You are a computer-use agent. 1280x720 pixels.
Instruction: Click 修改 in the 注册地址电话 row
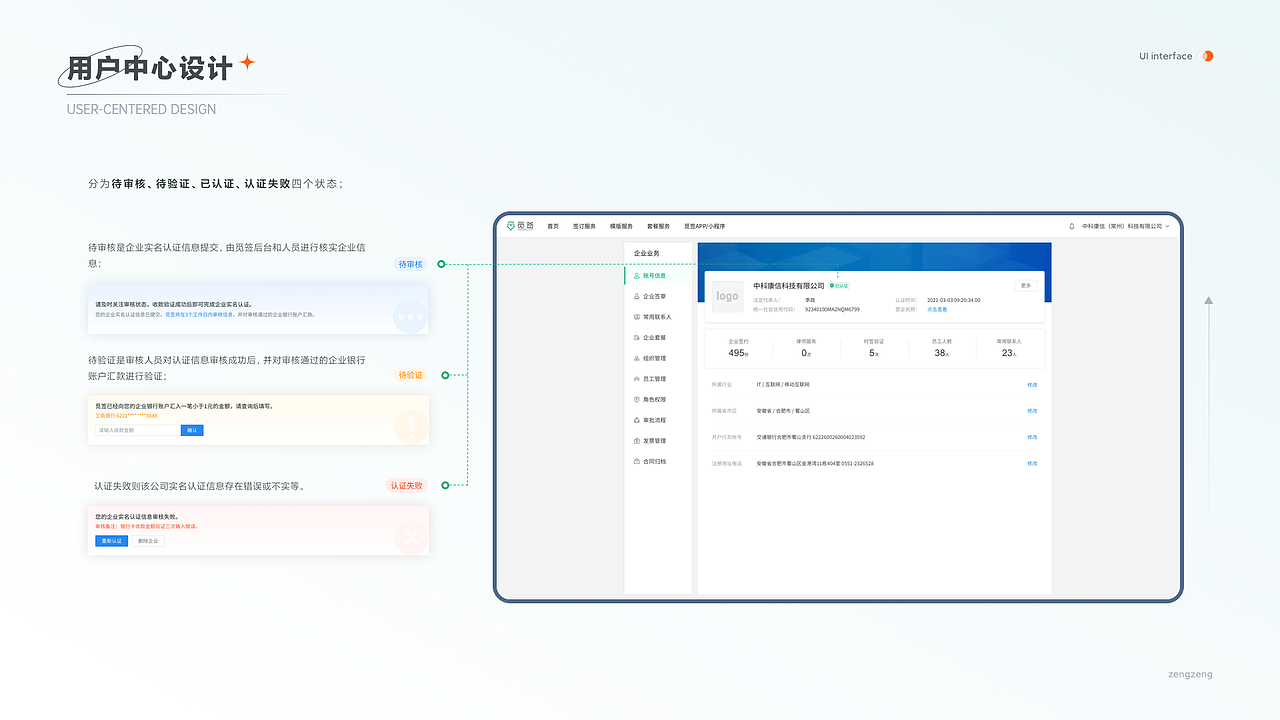pos(1032,463)
